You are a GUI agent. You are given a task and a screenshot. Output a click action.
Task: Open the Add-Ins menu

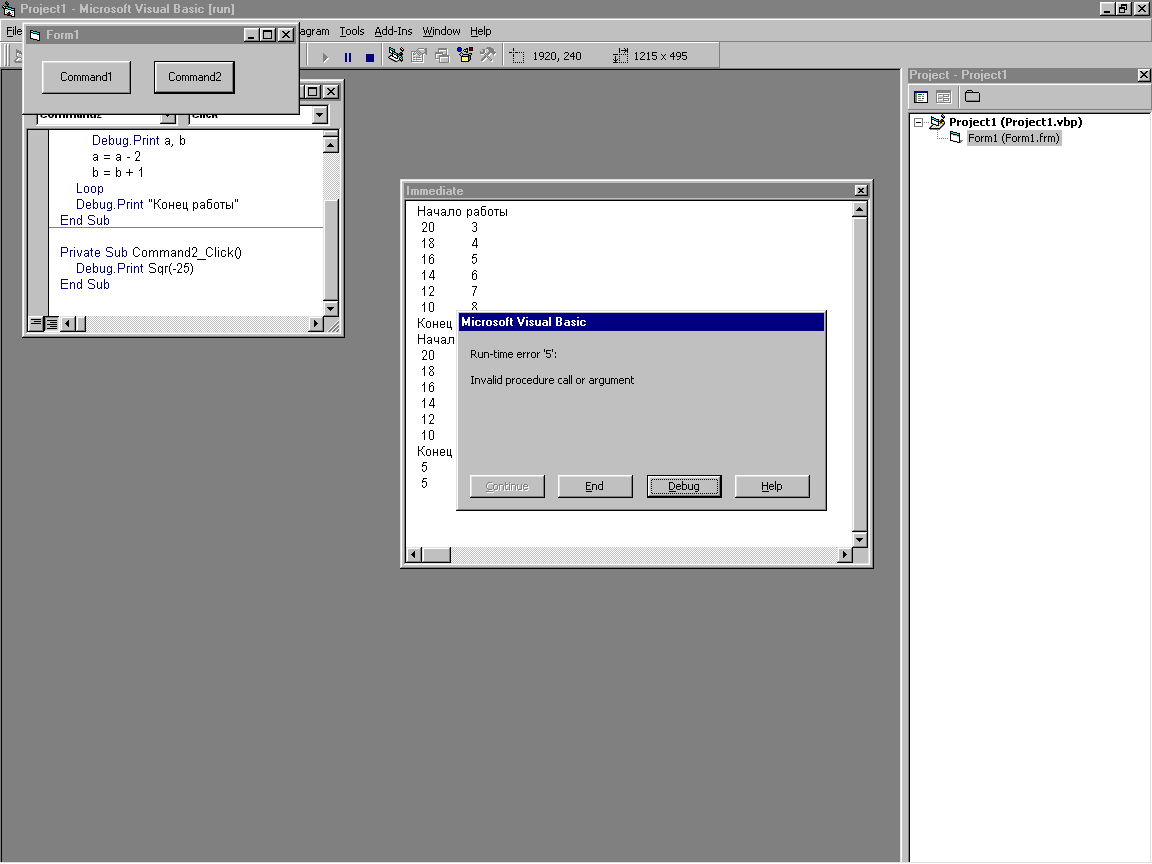[x=393, y=31]
